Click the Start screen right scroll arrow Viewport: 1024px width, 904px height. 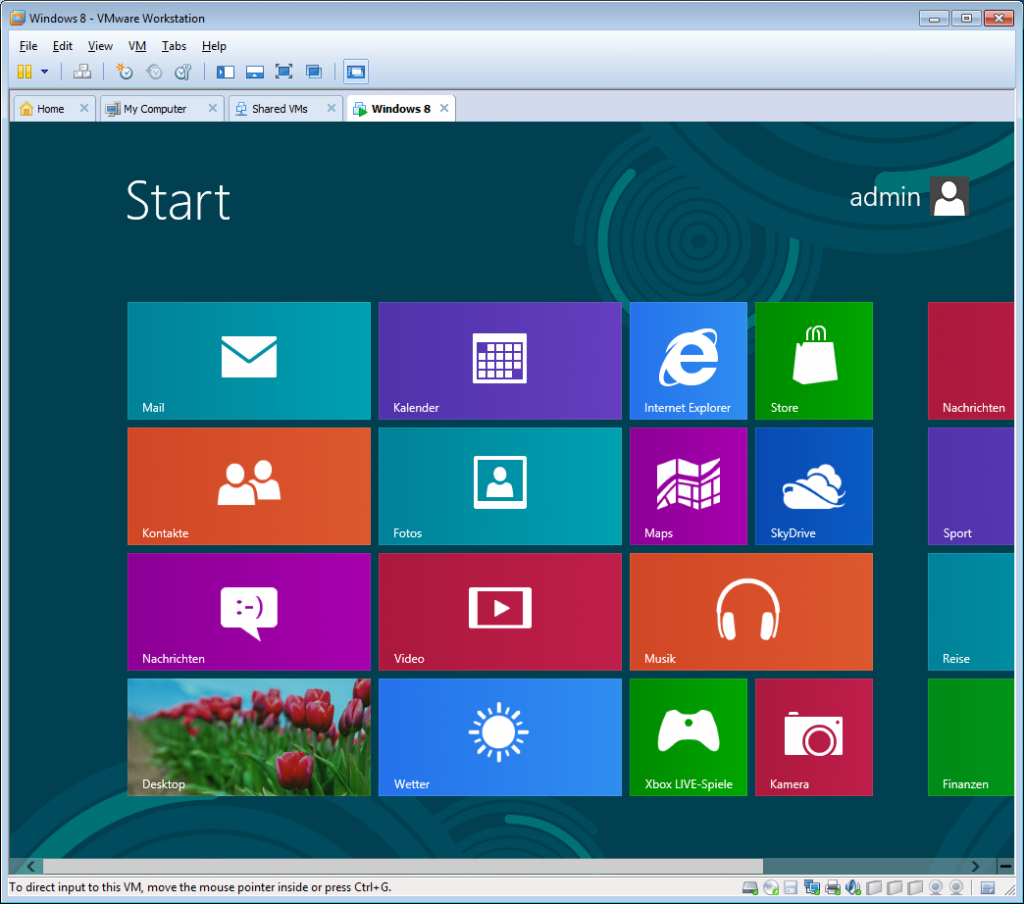(975, 866)
